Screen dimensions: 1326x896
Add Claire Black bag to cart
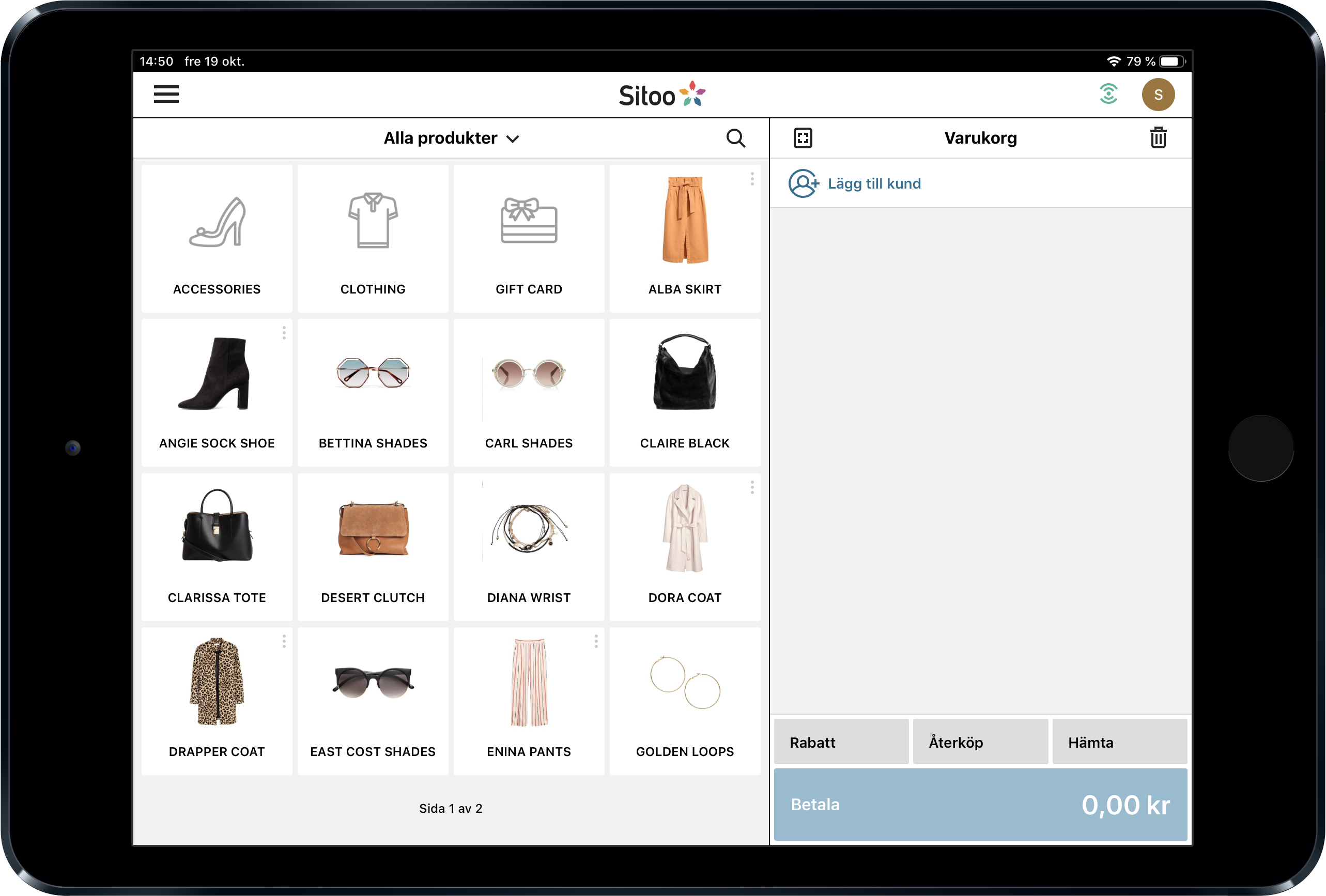(685, 393)
